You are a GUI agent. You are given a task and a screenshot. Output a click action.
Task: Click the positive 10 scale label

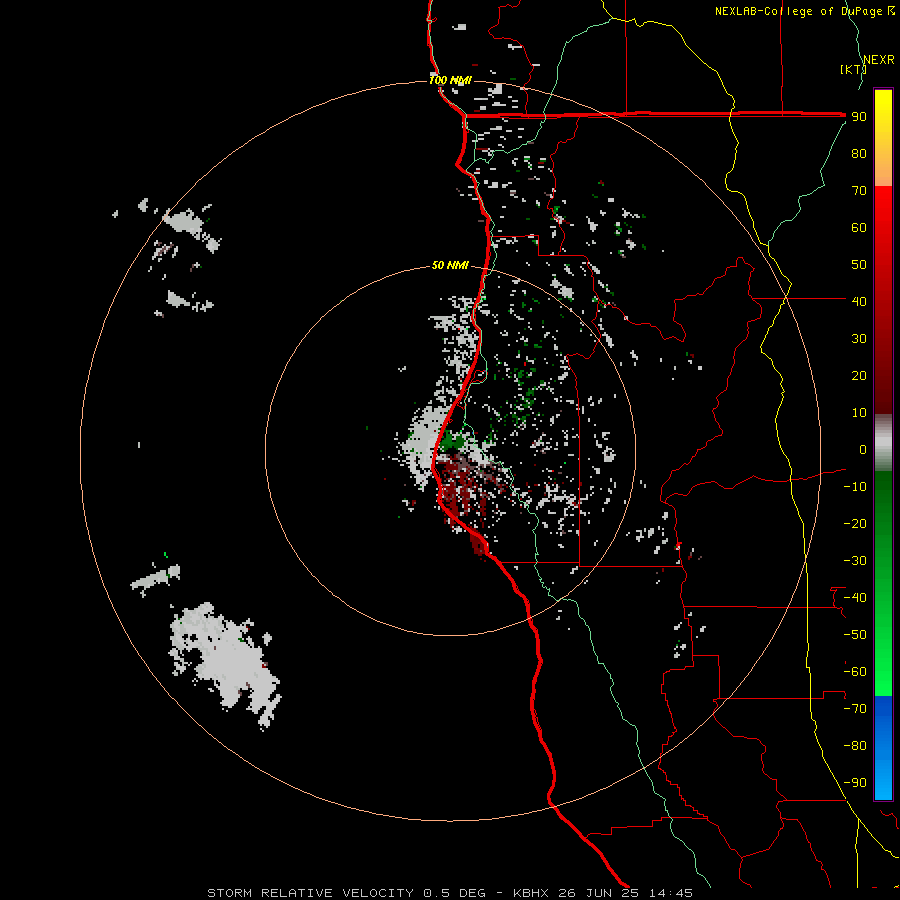click(859, 413)
